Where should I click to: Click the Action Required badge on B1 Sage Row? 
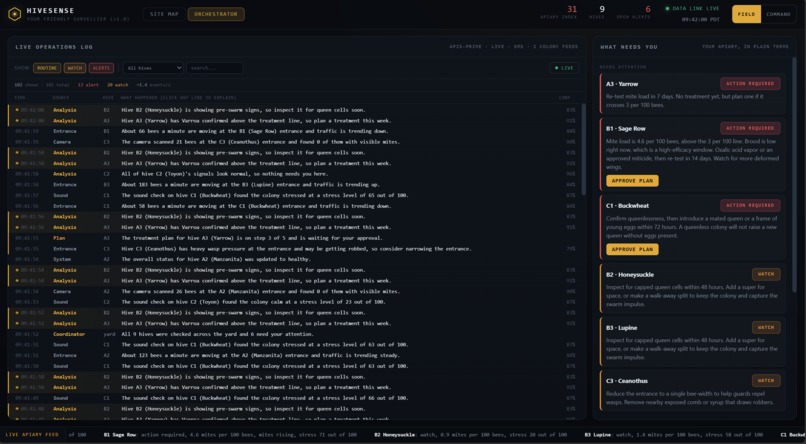coord(750,128)
